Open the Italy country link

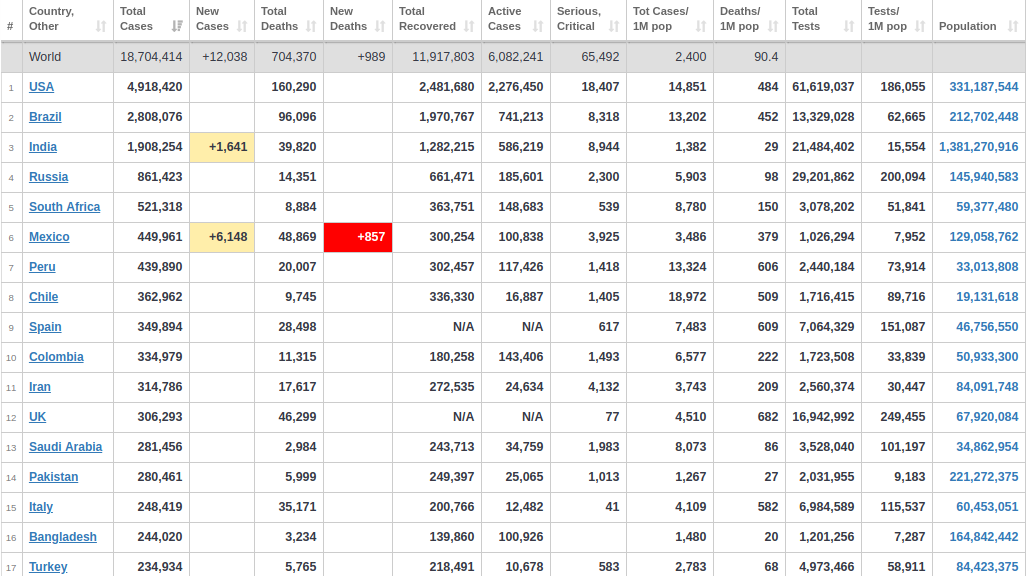[x=41, y=507]
